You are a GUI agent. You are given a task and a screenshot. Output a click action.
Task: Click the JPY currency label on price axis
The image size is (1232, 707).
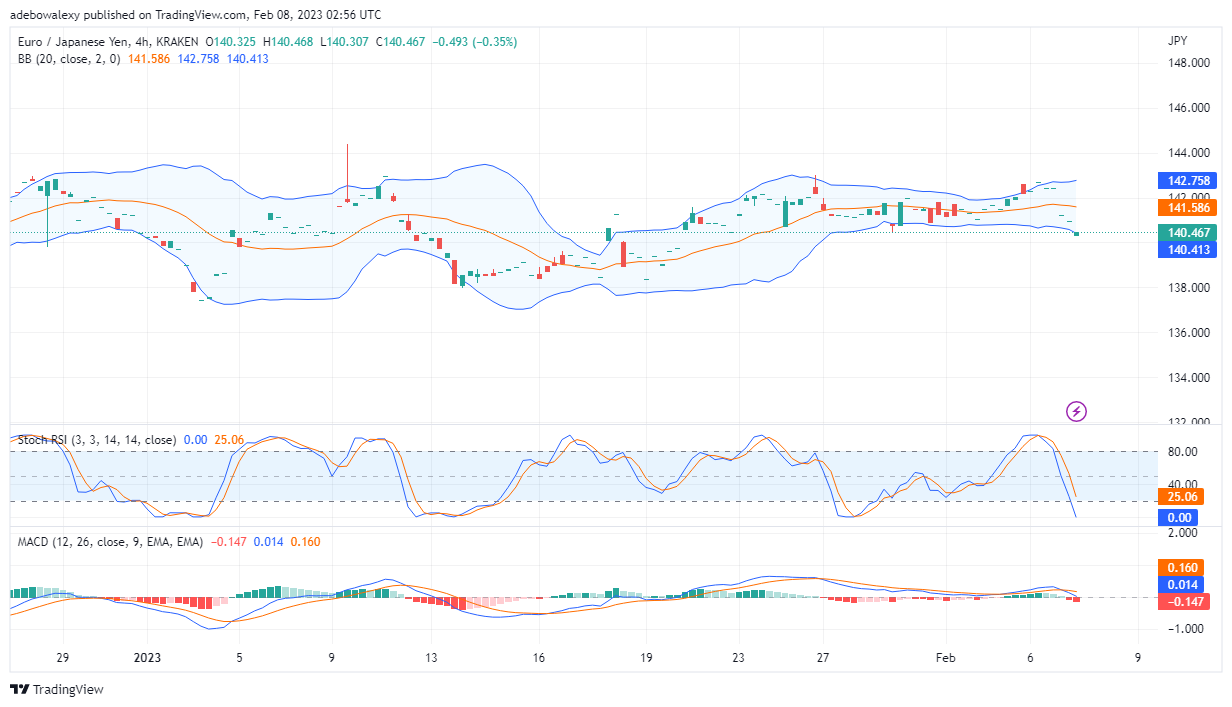[1177, 41]
